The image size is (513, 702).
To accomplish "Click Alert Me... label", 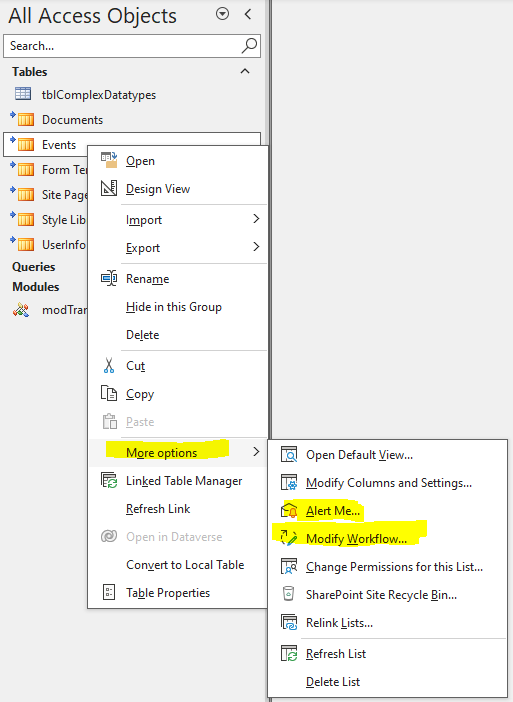I will (x=333, y=511).
